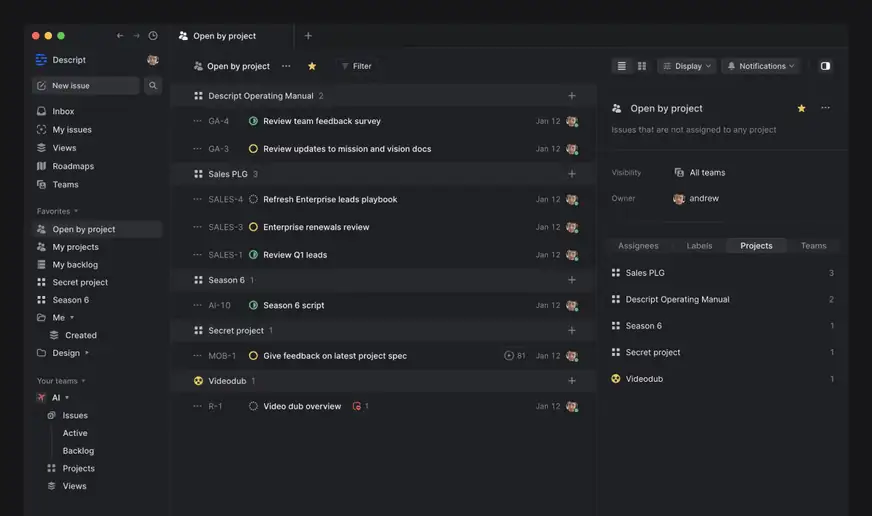Screen dimensions: 872x516
Task: Open Backlog under AI team
Action: pyautogui.click(x=78, y=451)
